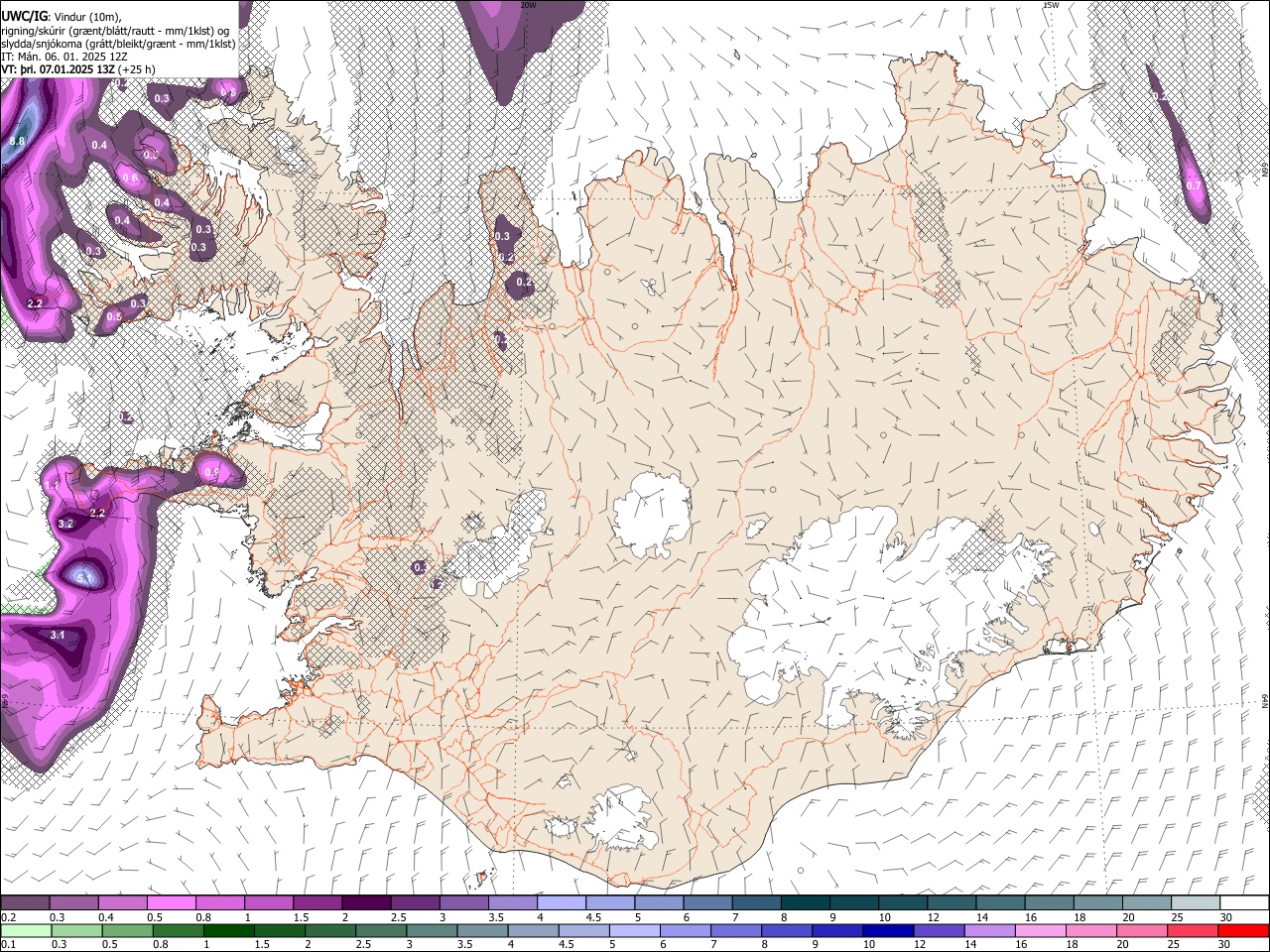This screenshot has height=952, width=1270.
Task: Click the 15W longitude label
Action: (x=1050, y=5)
